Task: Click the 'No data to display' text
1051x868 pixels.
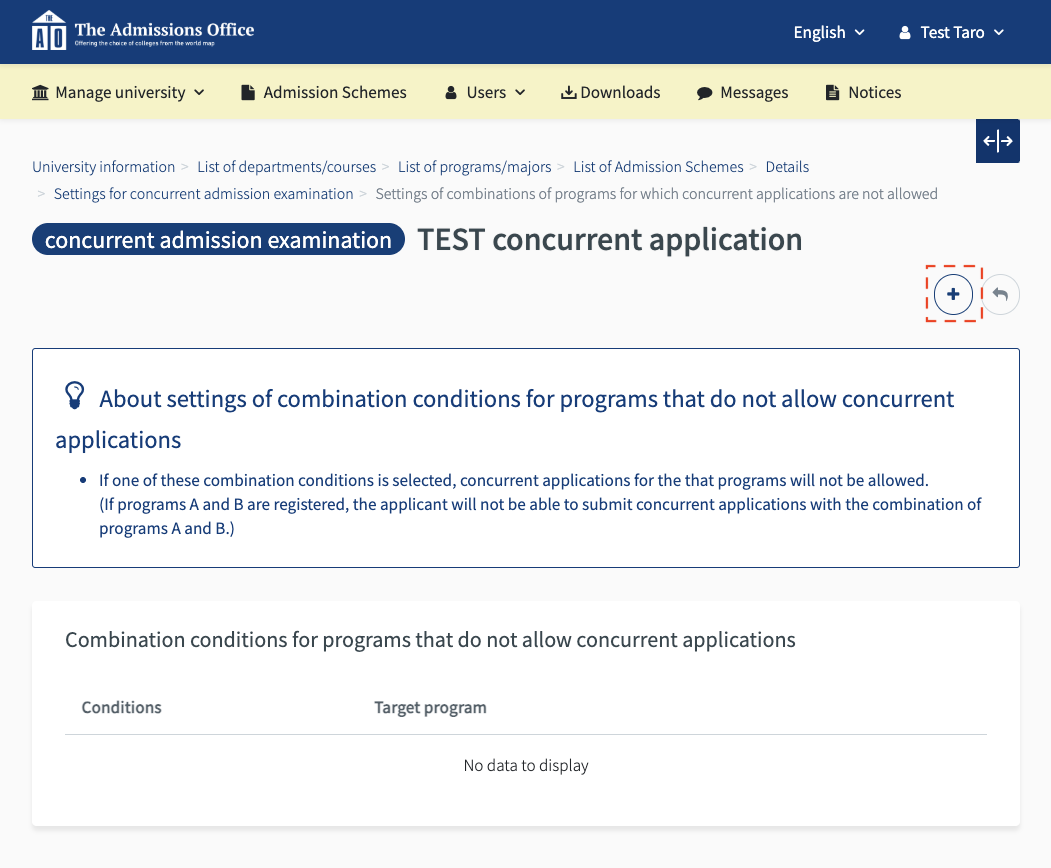Action: (x=526, y=765)
